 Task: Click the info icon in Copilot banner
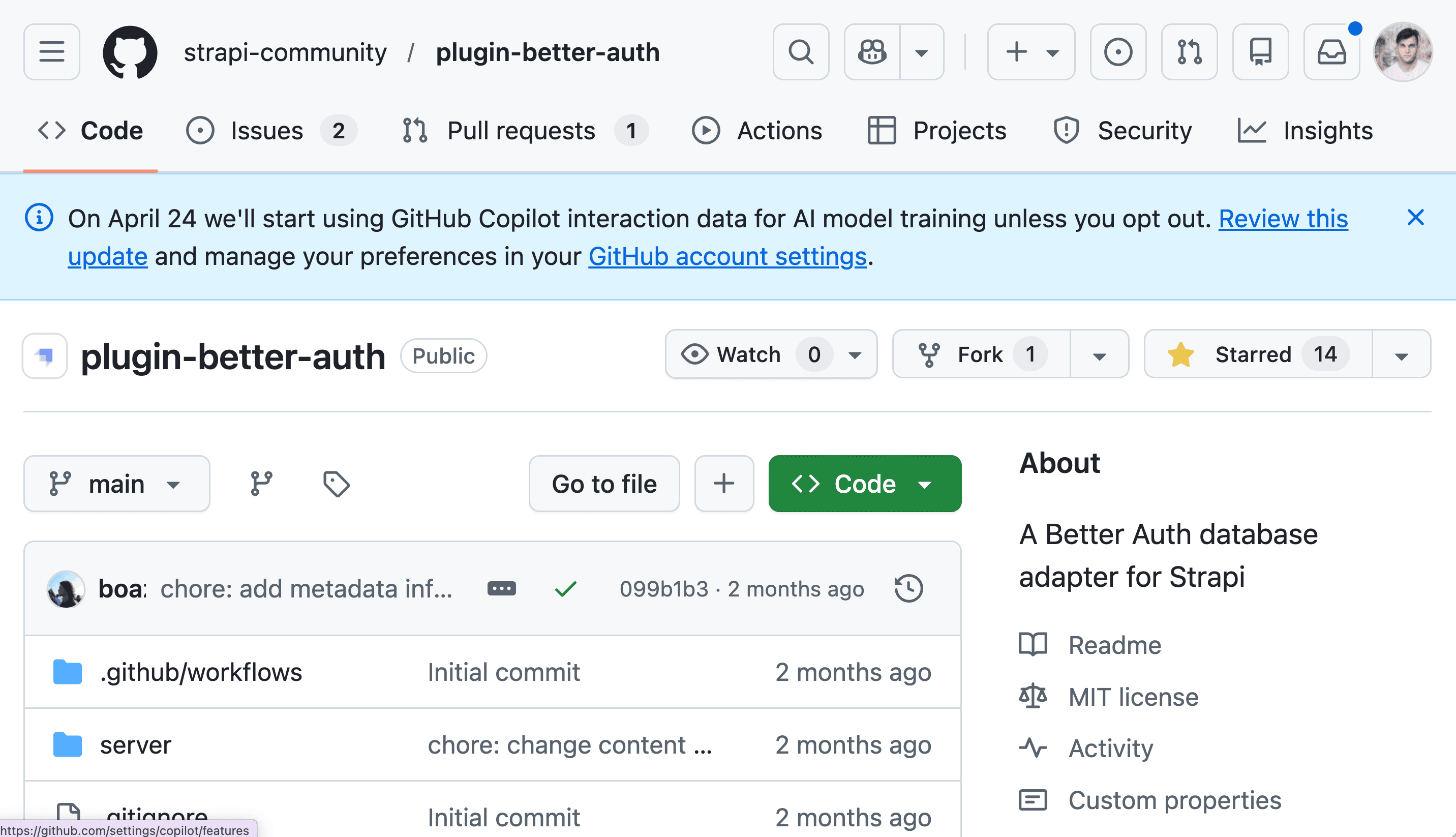(39, 217)
